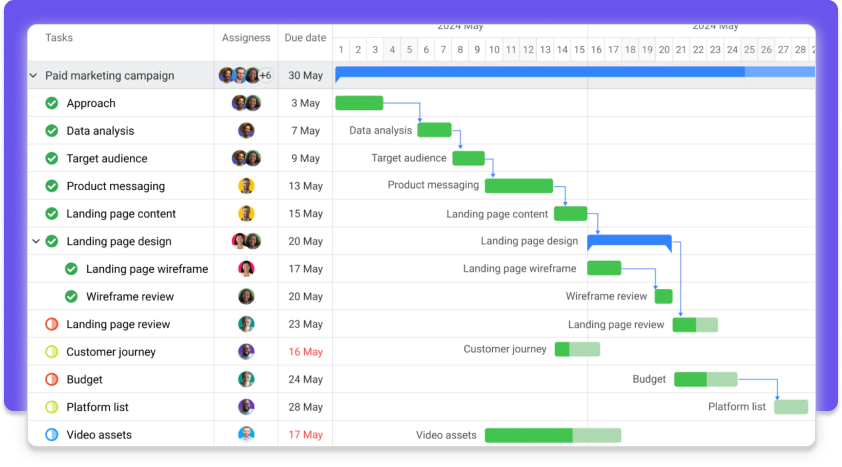This screenshot has width=842, height=467.
Task: Click the Budget status circle
Action: tap(52, 380)
